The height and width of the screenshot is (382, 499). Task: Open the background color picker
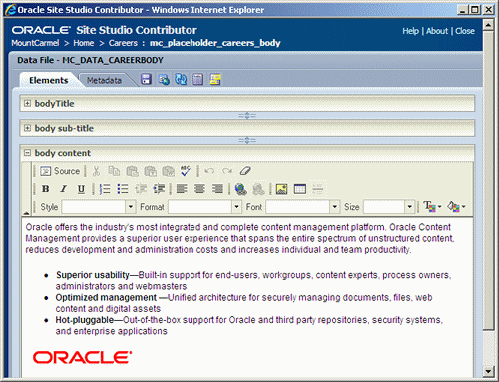click(x=456, y=207)
